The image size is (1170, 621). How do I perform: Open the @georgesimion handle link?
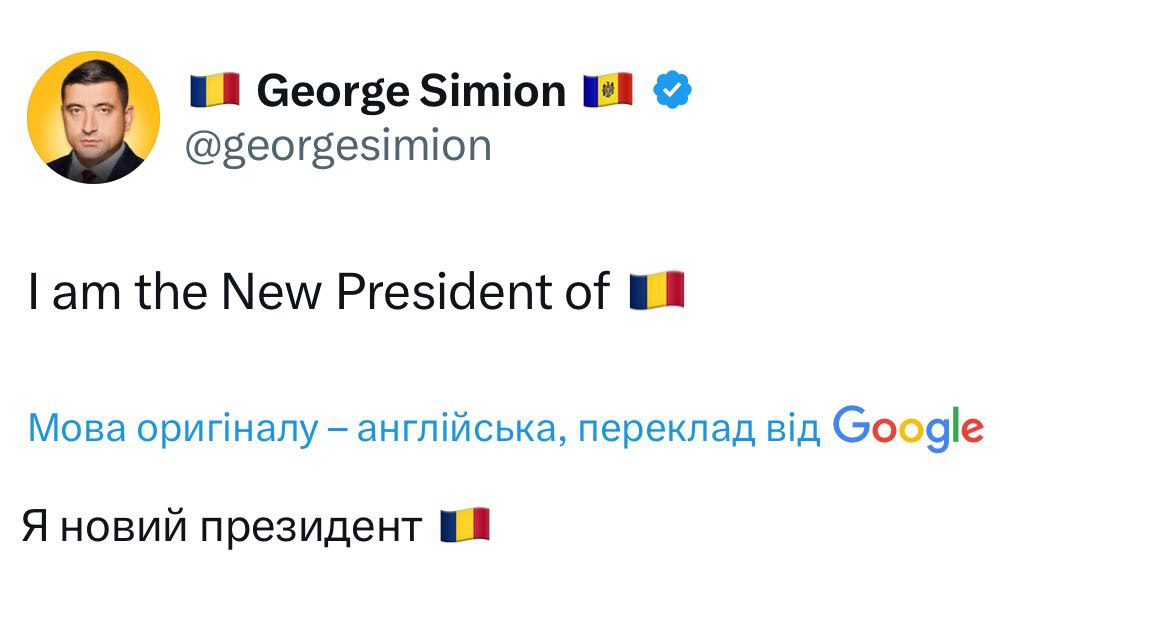click(x=338, y=146)
